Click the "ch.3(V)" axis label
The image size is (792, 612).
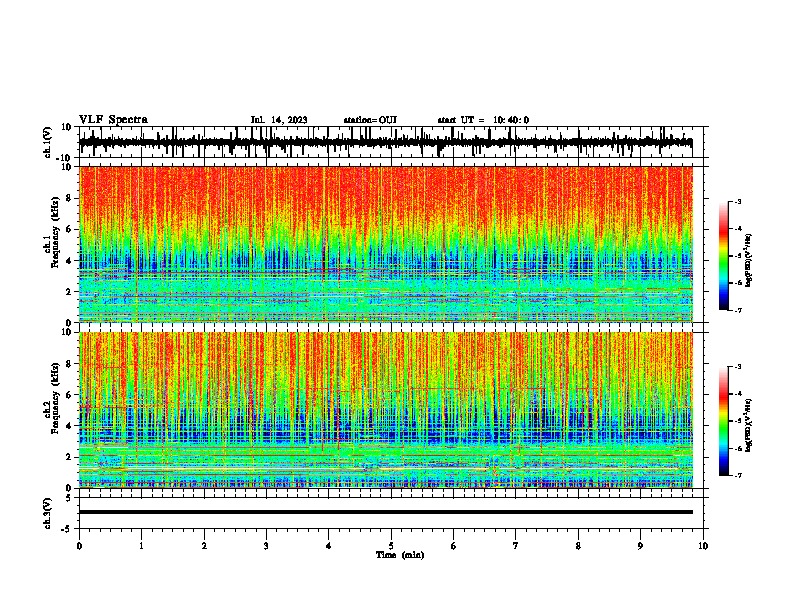coord(48,513)
